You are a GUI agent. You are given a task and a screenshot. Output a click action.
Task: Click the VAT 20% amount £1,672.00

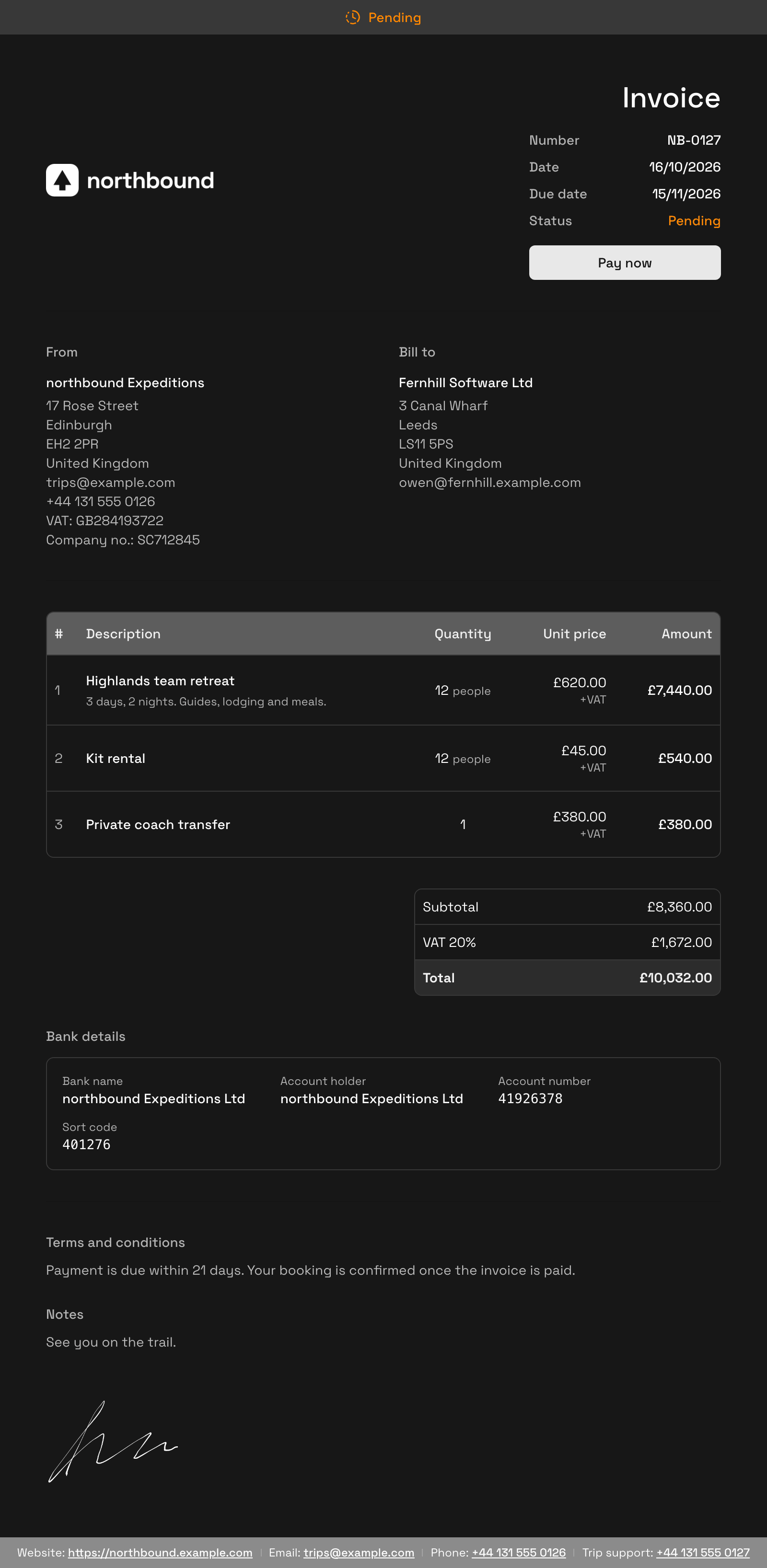coord(681,942)
